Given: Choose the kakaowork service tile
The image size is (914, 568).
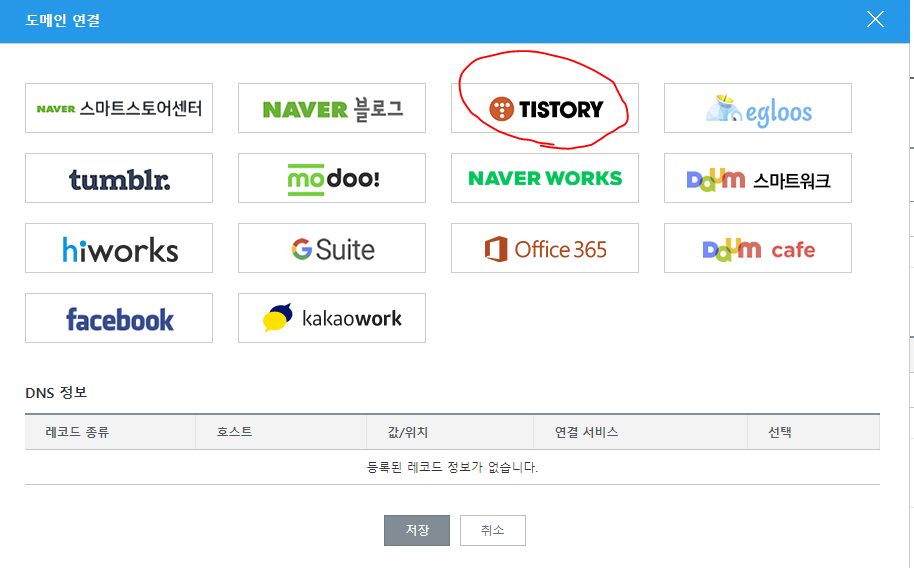Looking at the screenshot, I should (x=332, y=318).
